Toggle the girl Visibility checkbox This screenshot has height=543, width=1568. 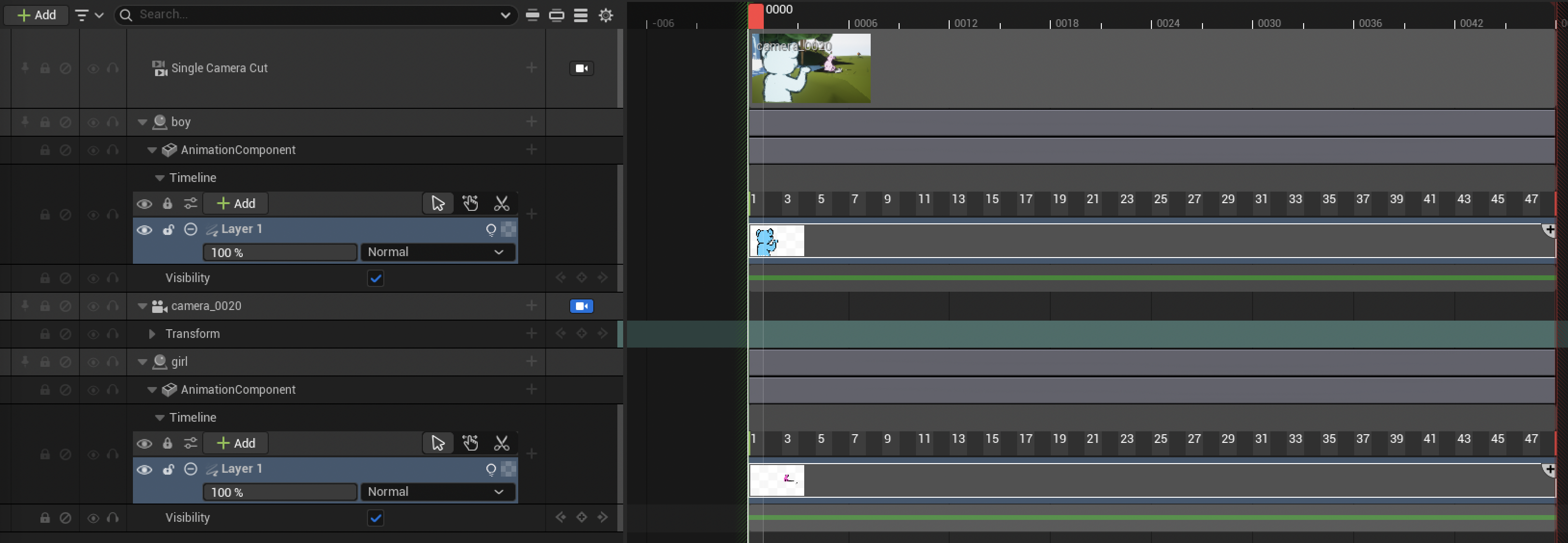[376, 518]
